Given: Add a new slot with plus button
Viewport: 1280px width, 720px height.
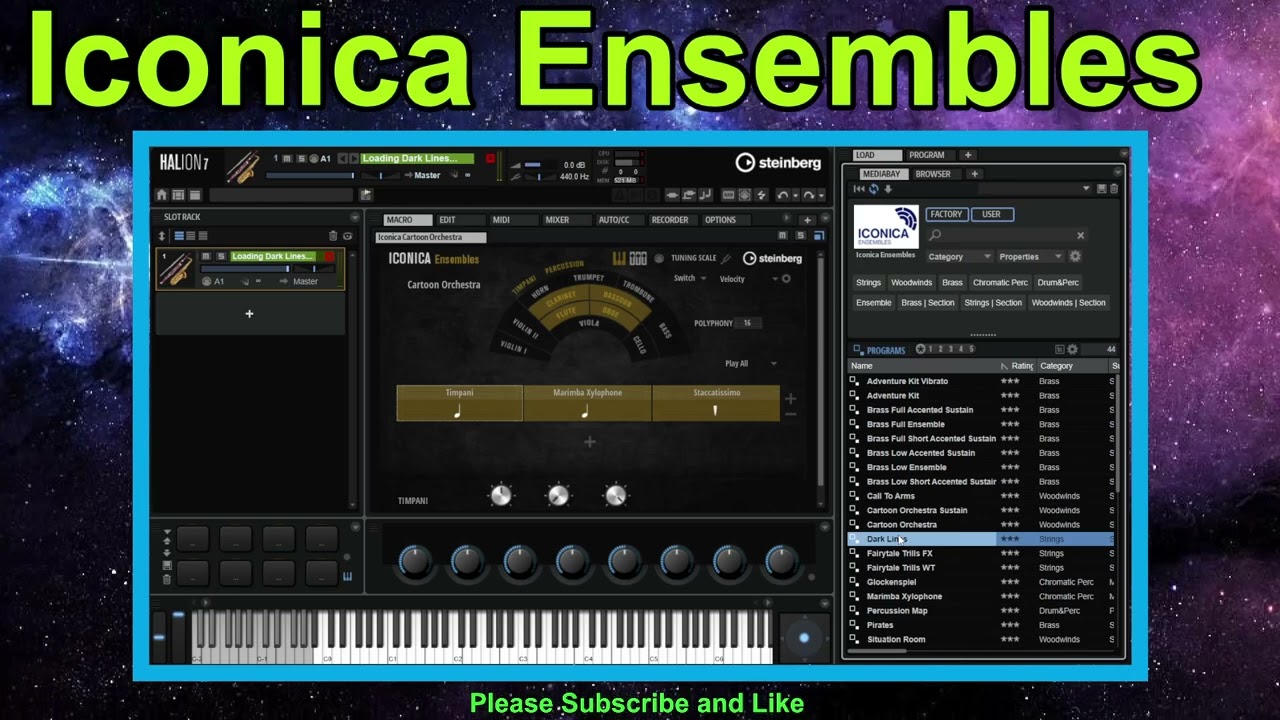Looking at the screenshot, I should 249,314.
